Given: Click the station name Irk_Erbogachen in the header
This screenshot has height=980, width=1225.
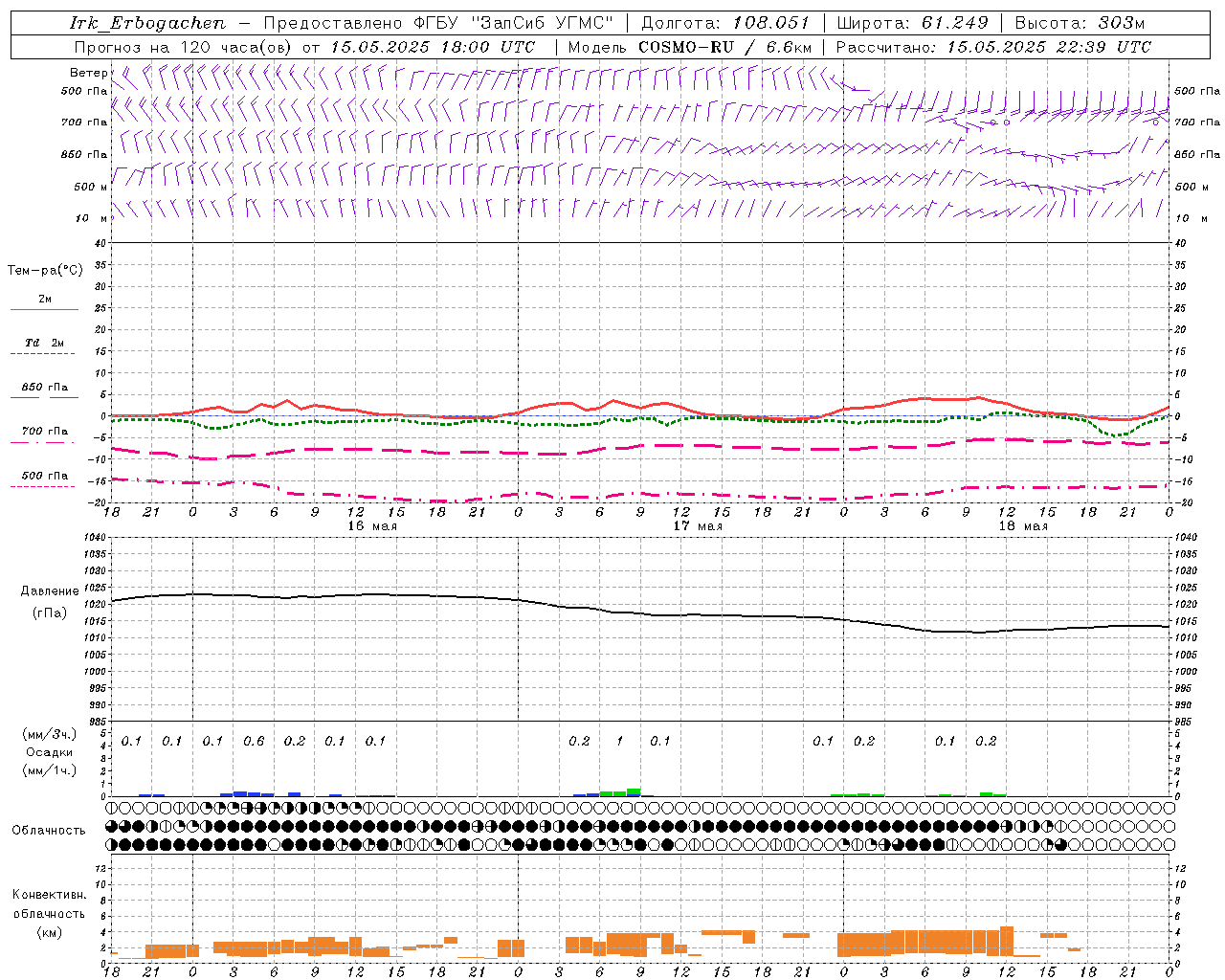Looking at the screenshot, I should [x=148, y=23].
